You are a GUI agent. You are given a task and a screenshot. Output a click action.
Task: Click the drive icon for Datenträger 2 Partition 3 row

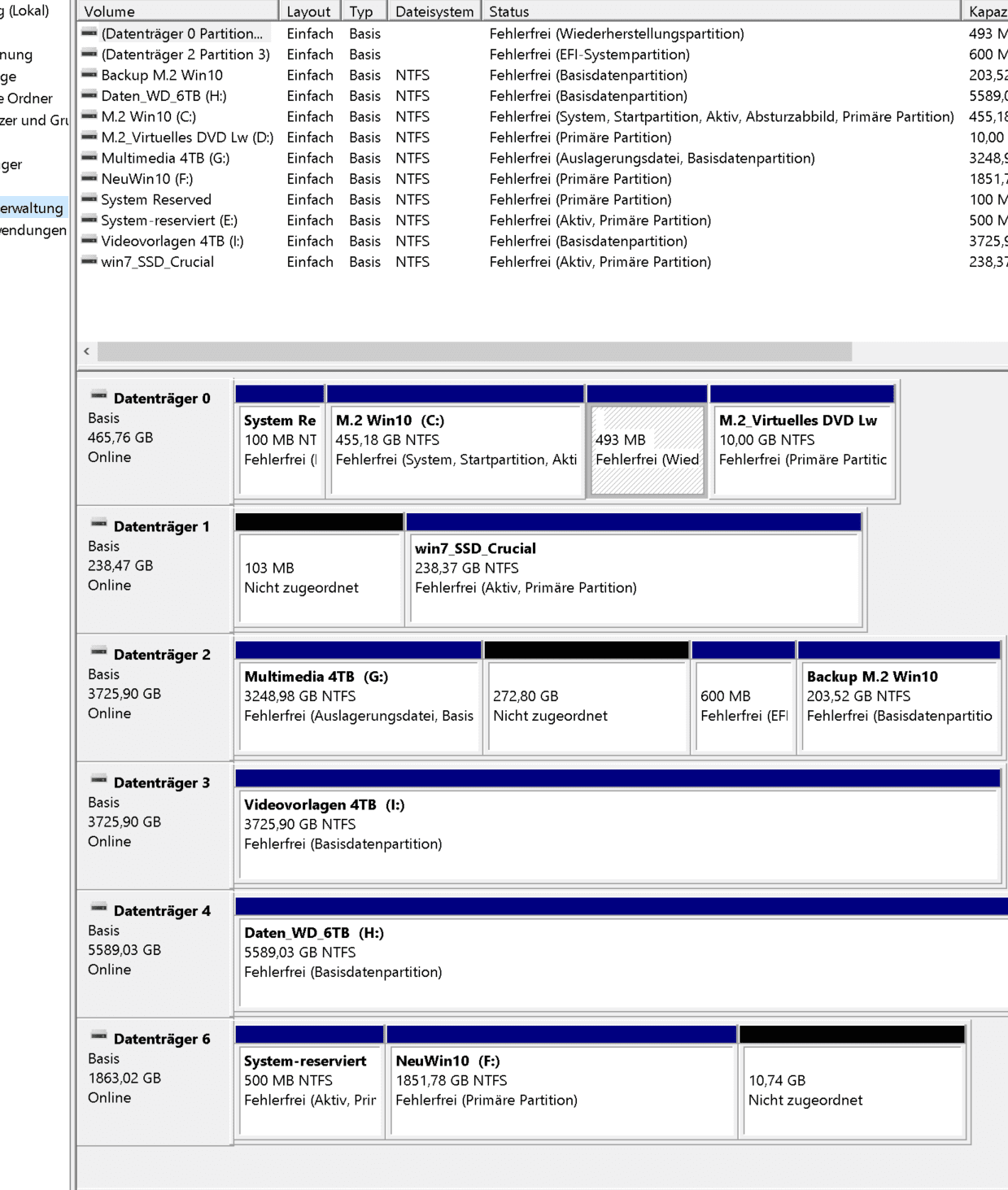coord(89,54)
